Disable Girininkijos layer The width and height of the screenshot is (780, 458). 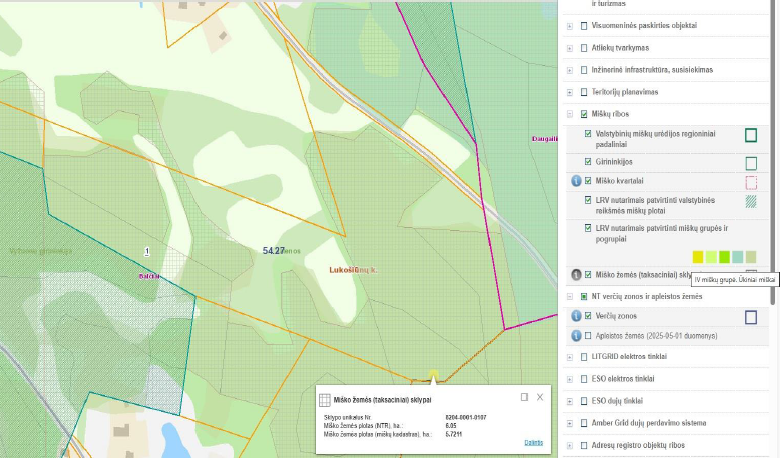[588, 162]
